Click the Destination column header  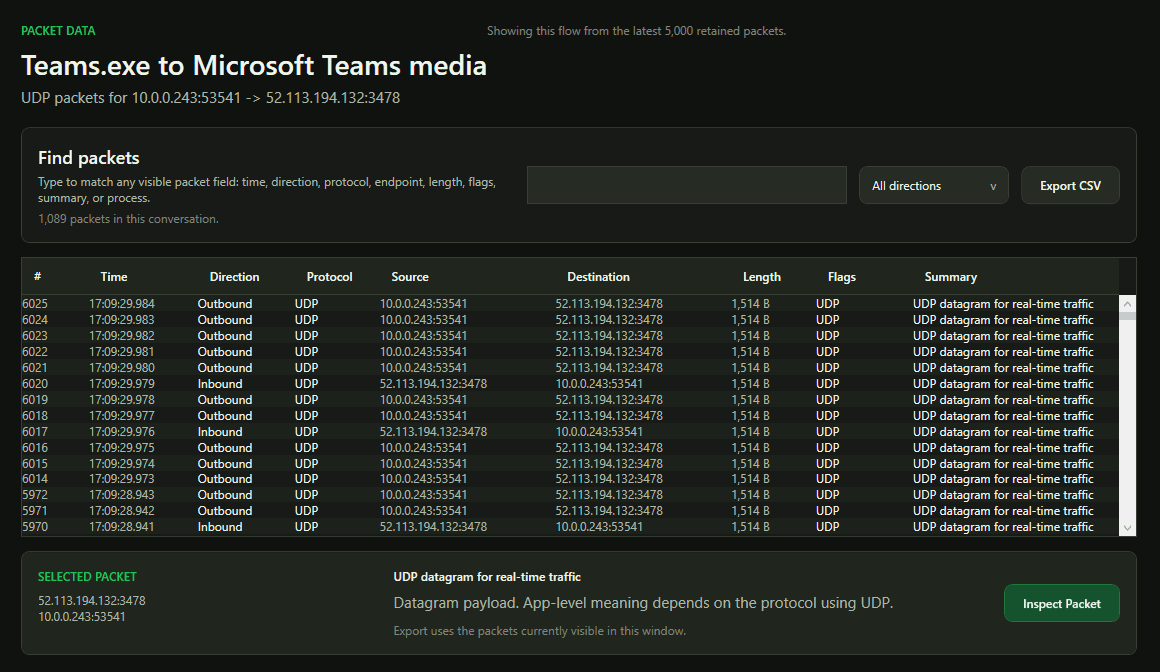tap(598, 276)
